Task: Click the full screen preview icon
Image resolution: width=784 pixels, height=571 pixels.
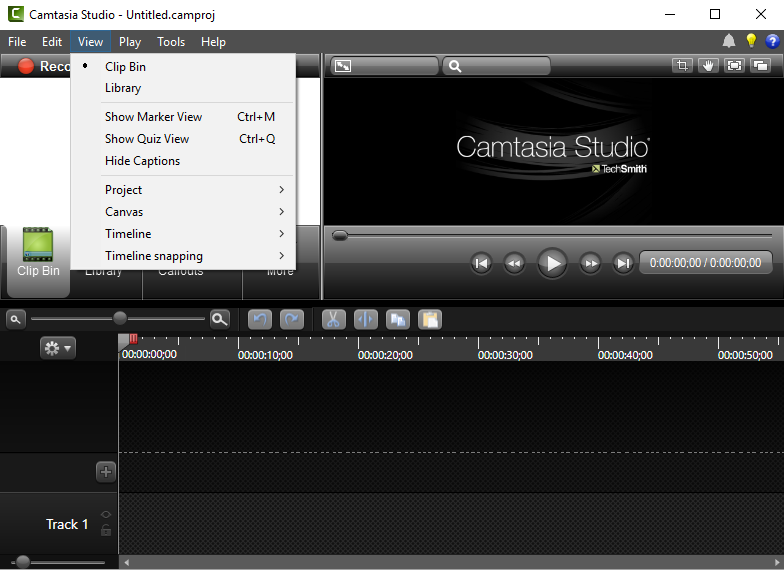Action: tap(734, 66)
